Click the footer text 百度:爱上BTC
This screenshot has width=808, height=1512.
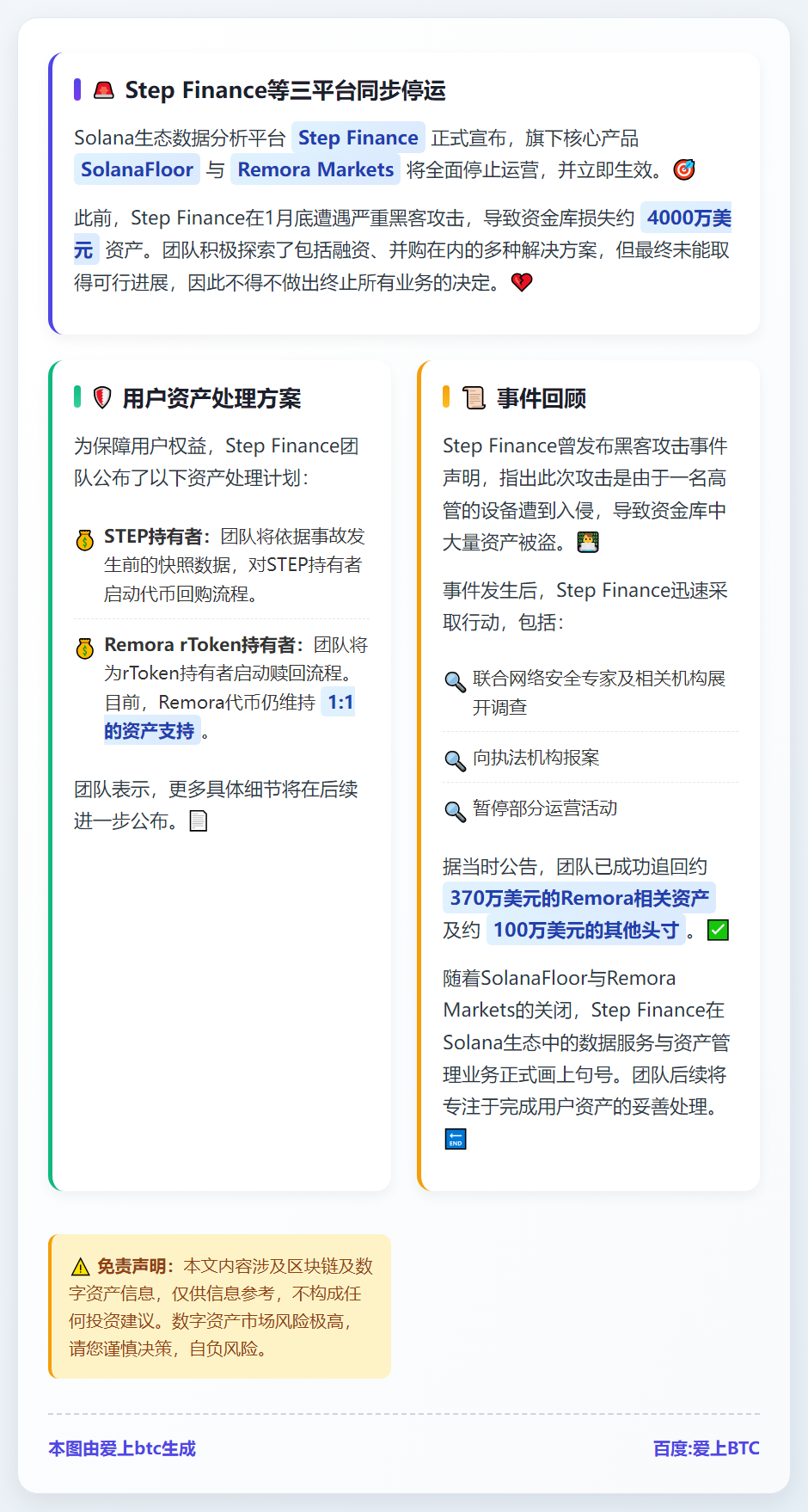click(707, 1448)
